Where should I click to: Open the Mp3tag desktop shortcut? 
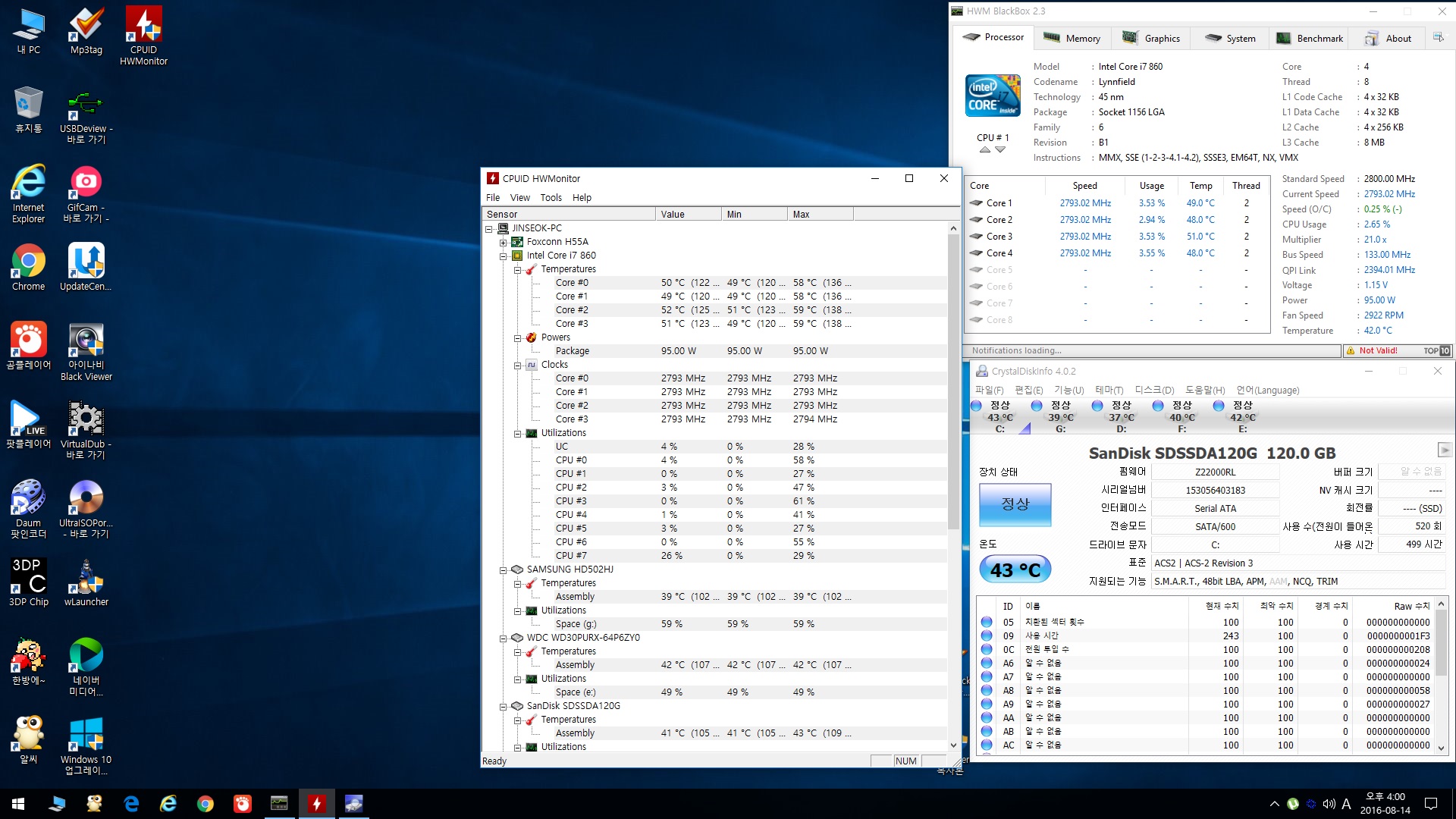pyautogui.click(x=86, y=30)
